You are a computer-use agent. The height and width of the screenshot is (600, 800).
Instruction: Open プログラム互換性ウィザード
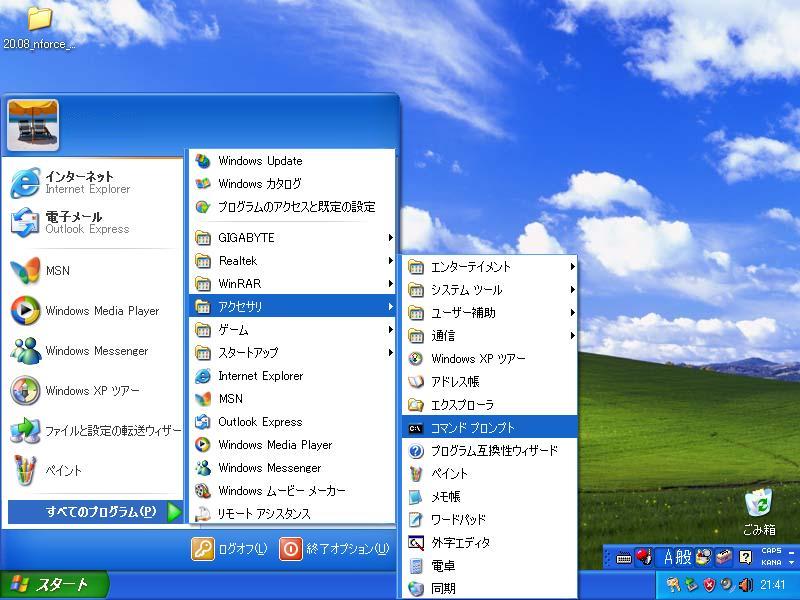tap(490, 451)
